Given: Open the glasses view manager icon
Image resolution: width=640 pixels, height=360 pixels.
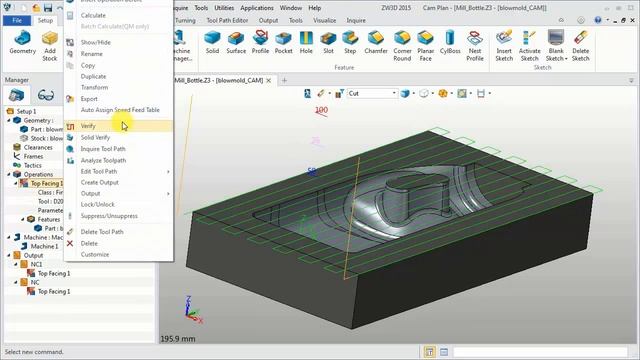Looking at the screenshot, I should (x=45, y=96).
